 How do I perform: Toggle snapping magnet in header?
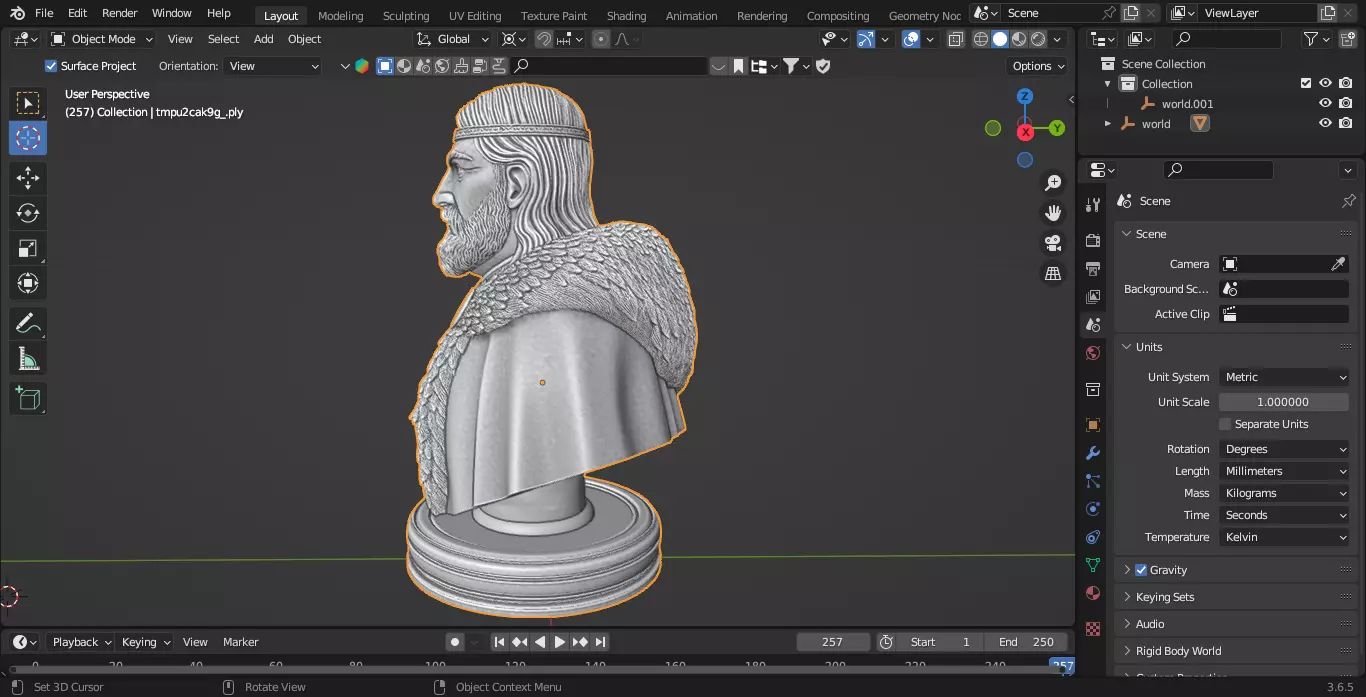click(x=543, y=39)
